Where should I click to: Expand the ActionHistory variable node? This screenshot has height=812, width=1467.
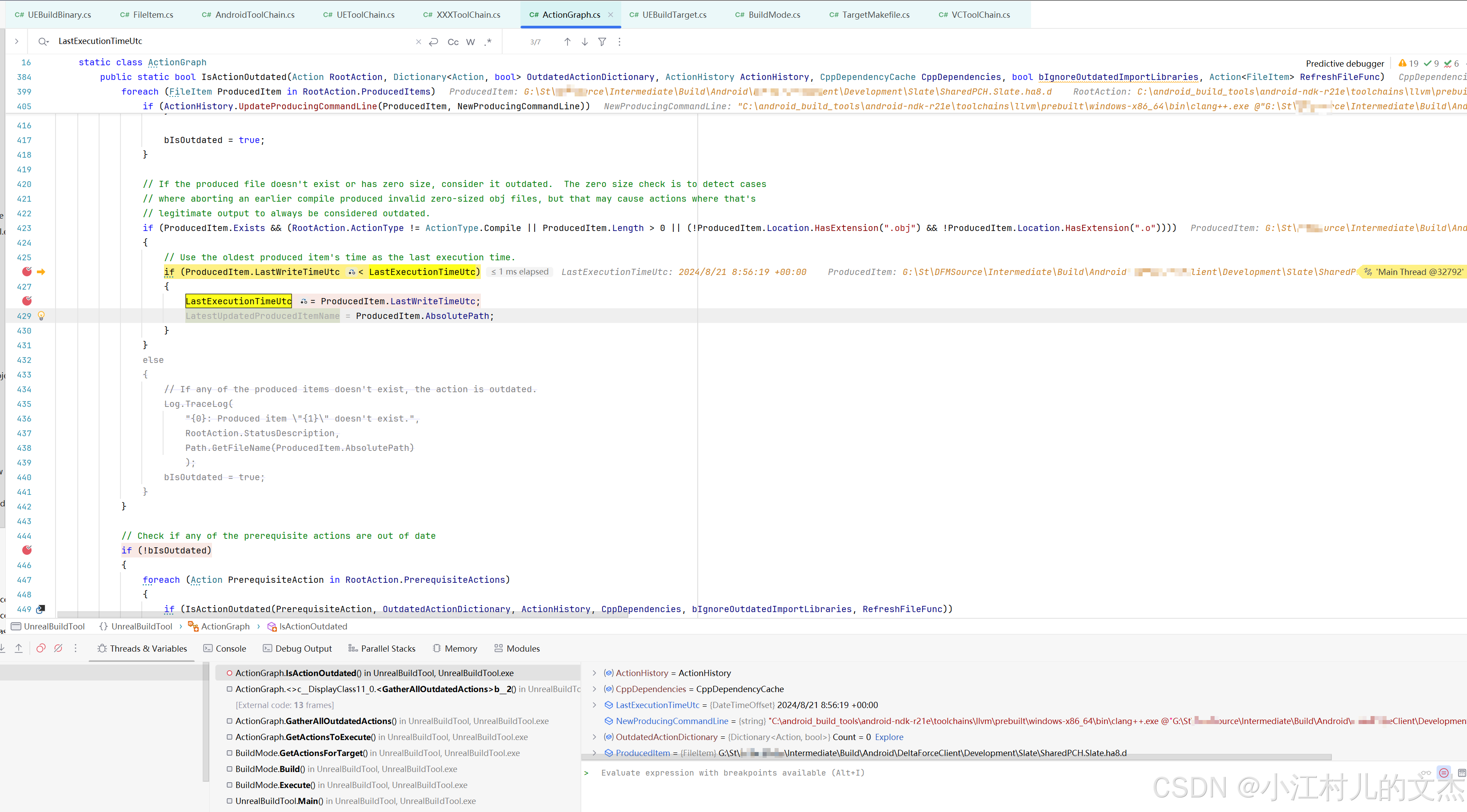(x=595, y=673)
